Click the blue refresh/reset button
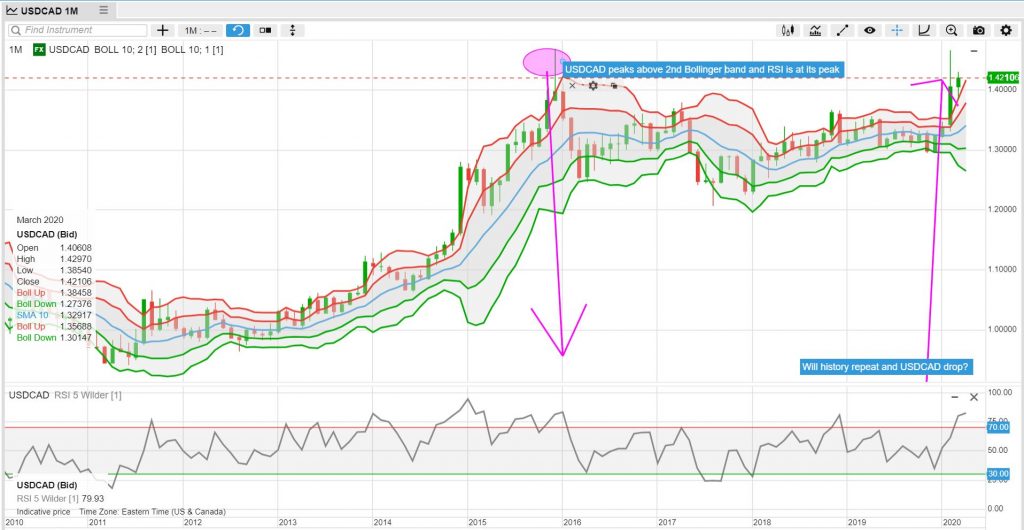This screenshot has height=530, width=1024. click(x=238, y=31)
